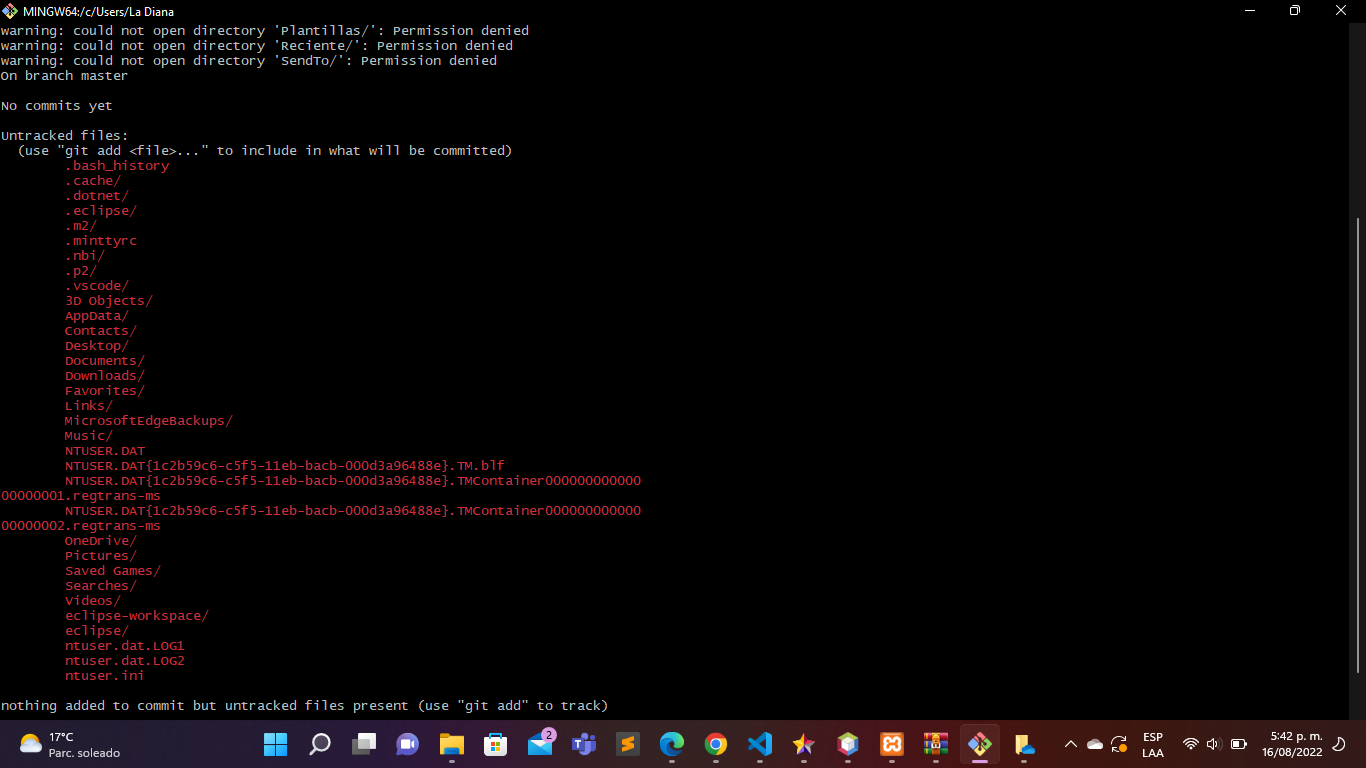
Task: Open Task View on the taskbar
Action: [364, 744]
